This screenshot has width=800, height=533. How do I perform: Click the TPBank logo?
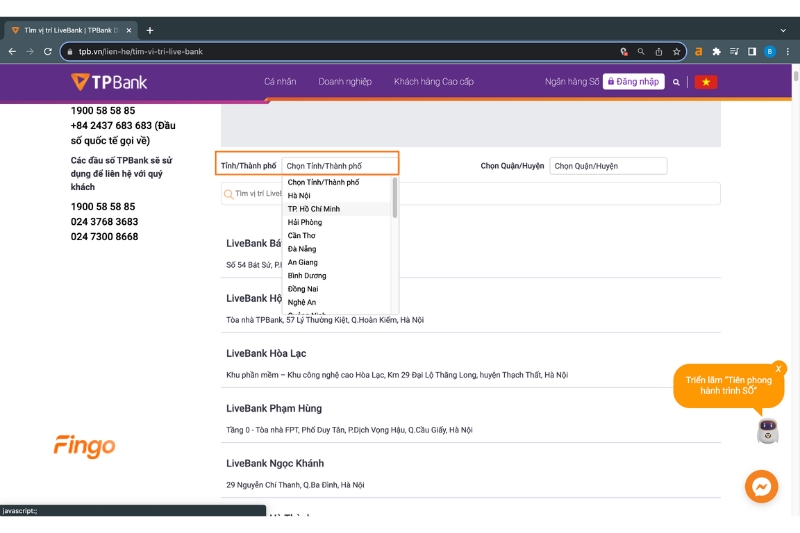[x=109, y=82]
